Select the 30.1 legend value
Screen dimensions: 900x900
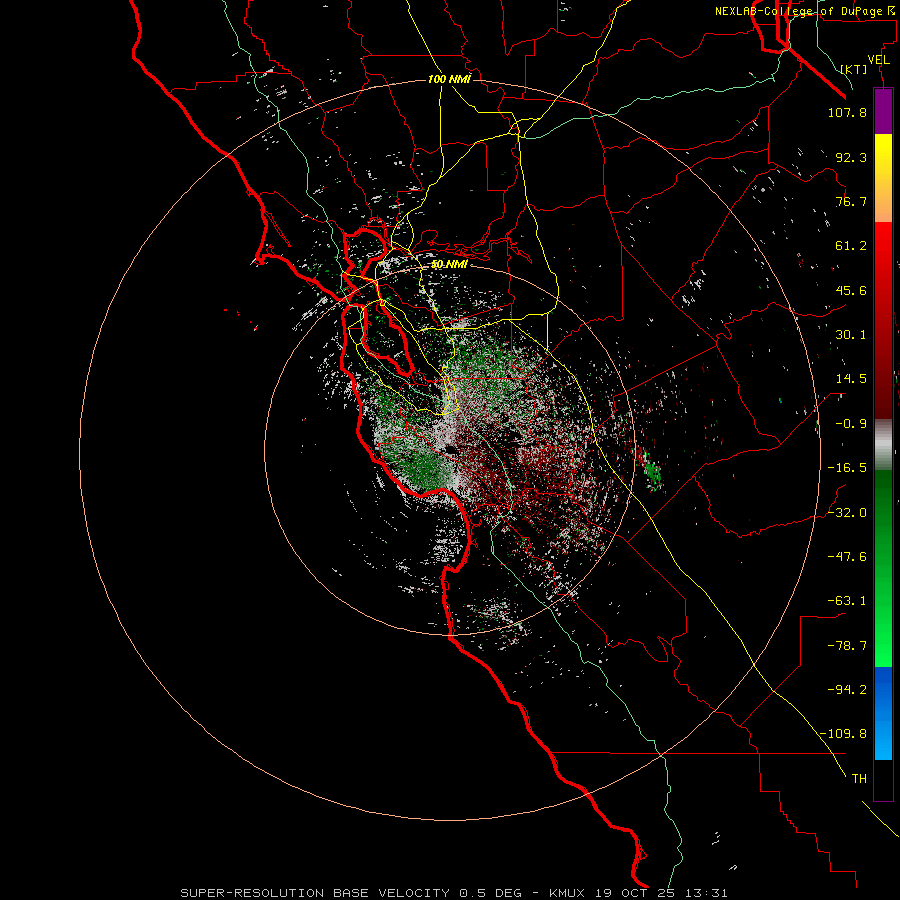(851, 335)
